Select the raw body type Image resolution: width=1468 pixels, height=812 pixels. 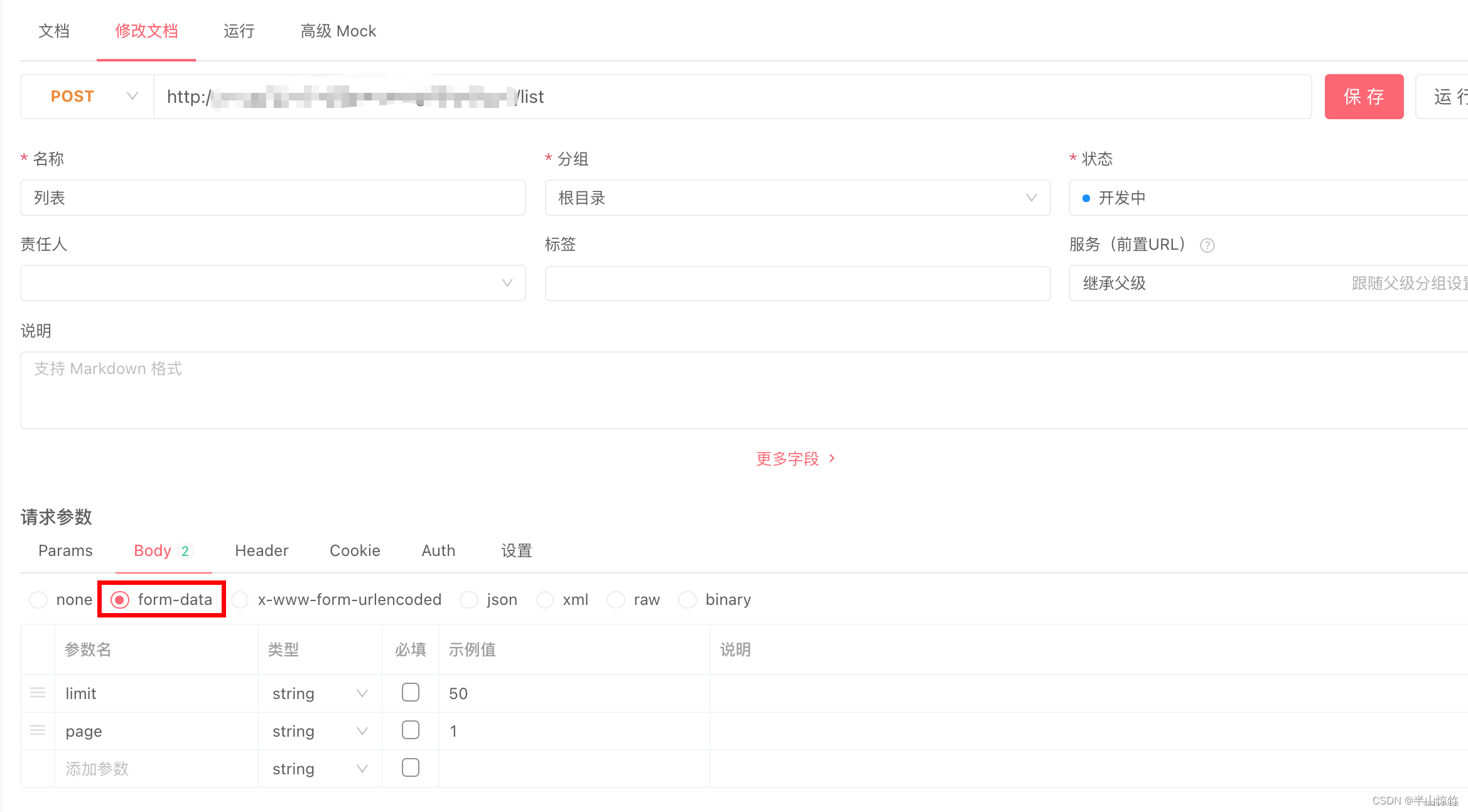point(616,599)
